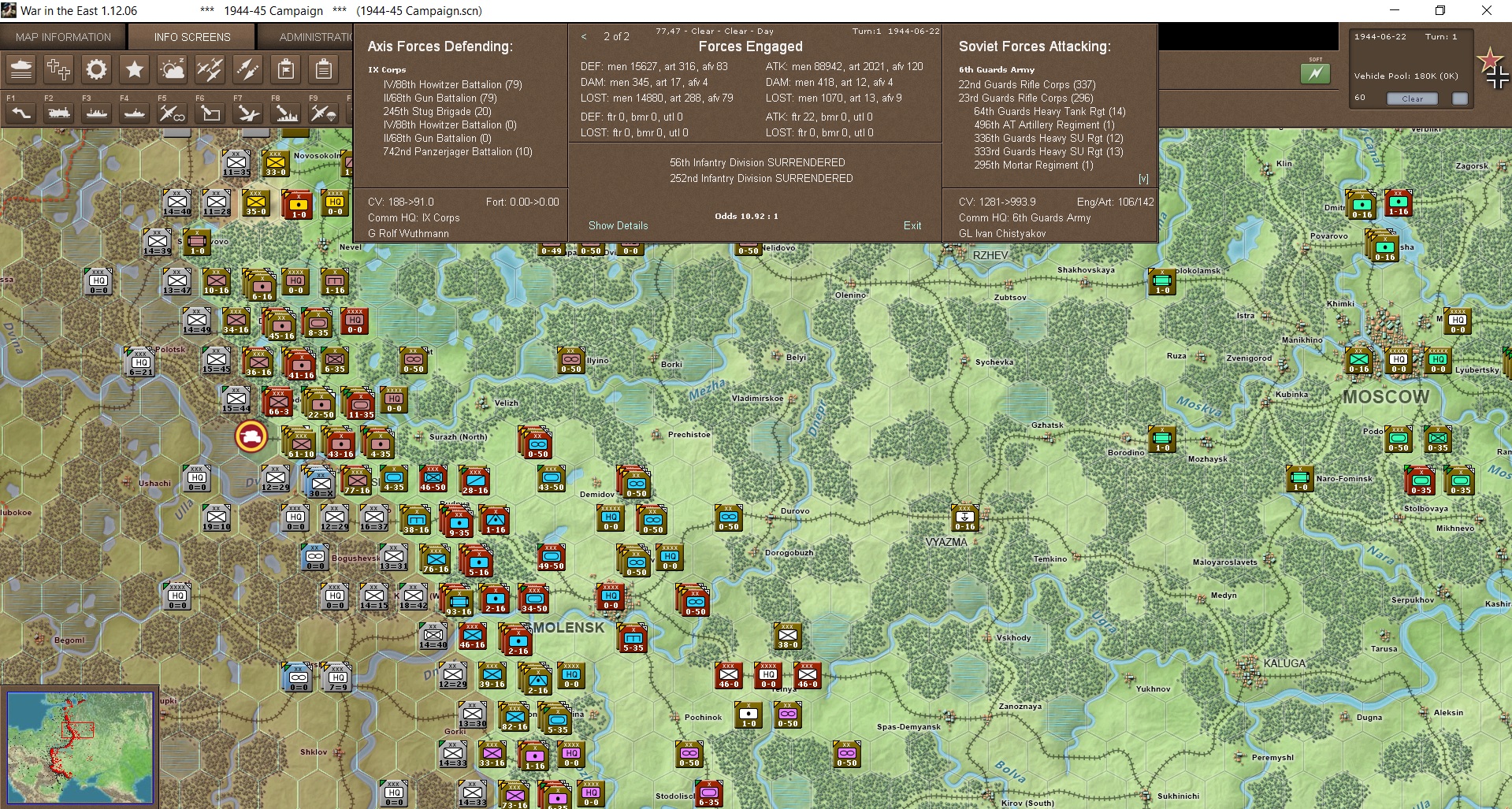Switch to the ADMINISTRATION tab
This screenshot has height=809, width=1512.
pyautogui.click(x=306, y=37)
